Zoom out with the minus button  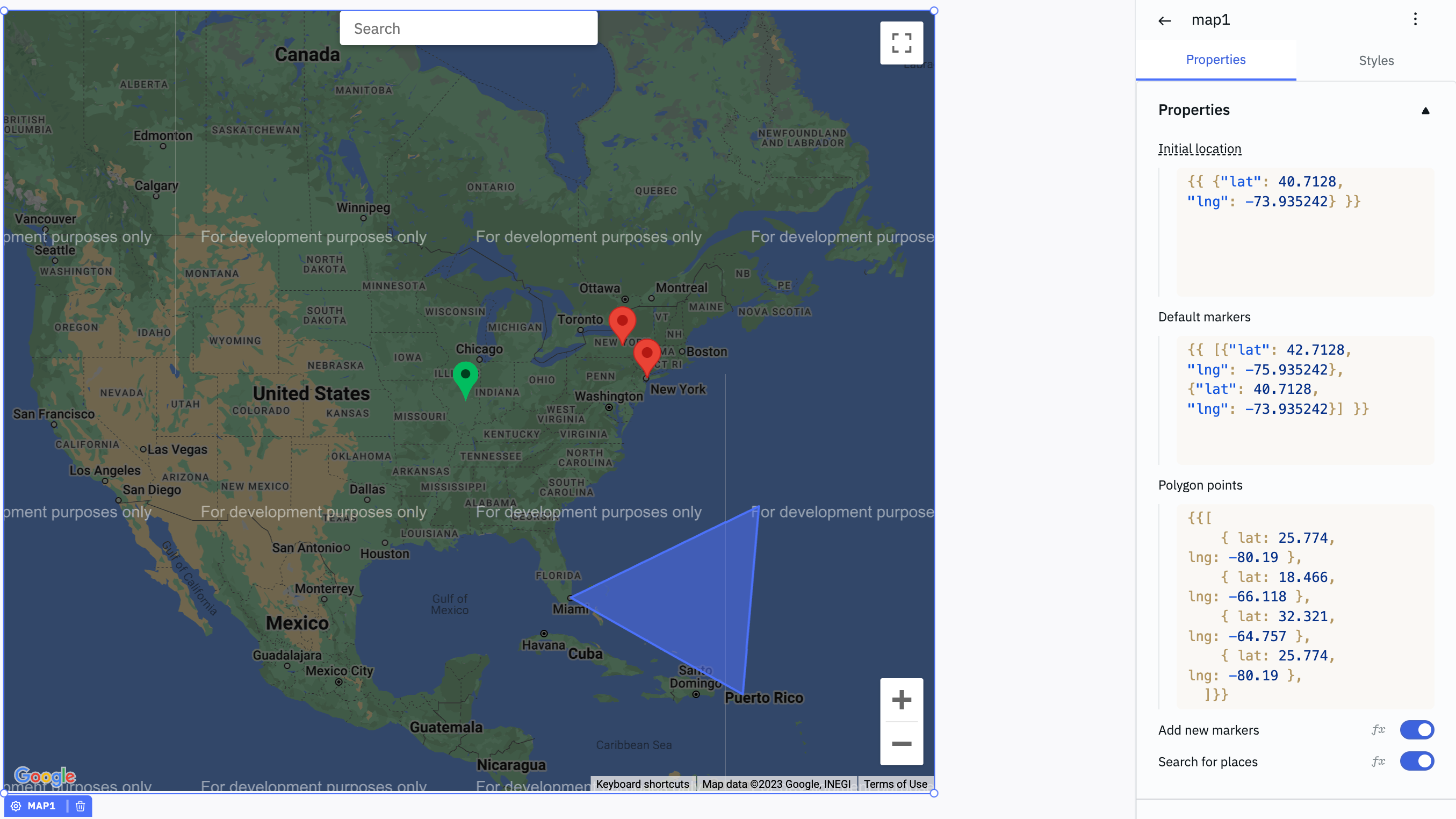click(901, 744)
